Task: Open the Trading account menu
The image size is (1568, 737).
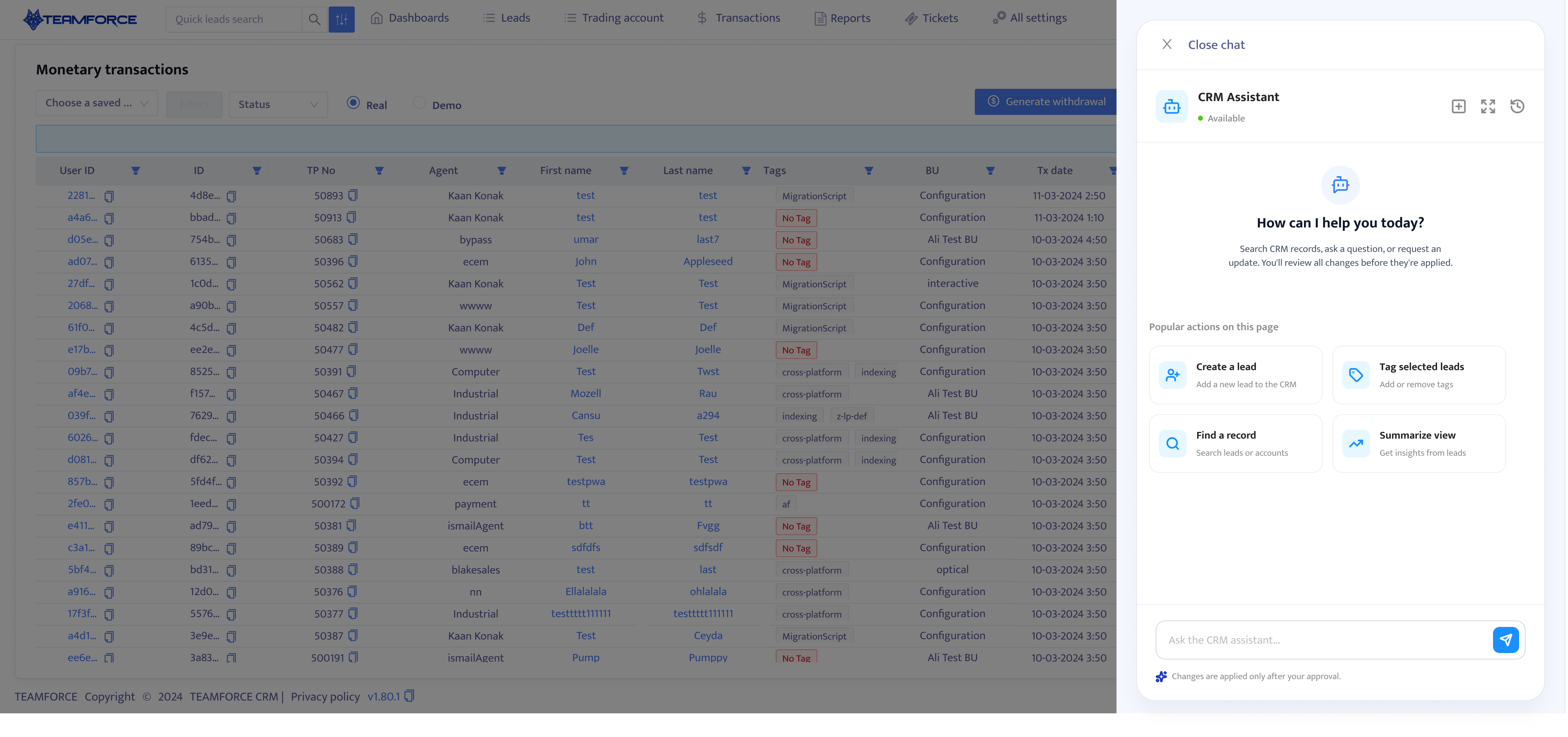Action: [x=614, y=18]
